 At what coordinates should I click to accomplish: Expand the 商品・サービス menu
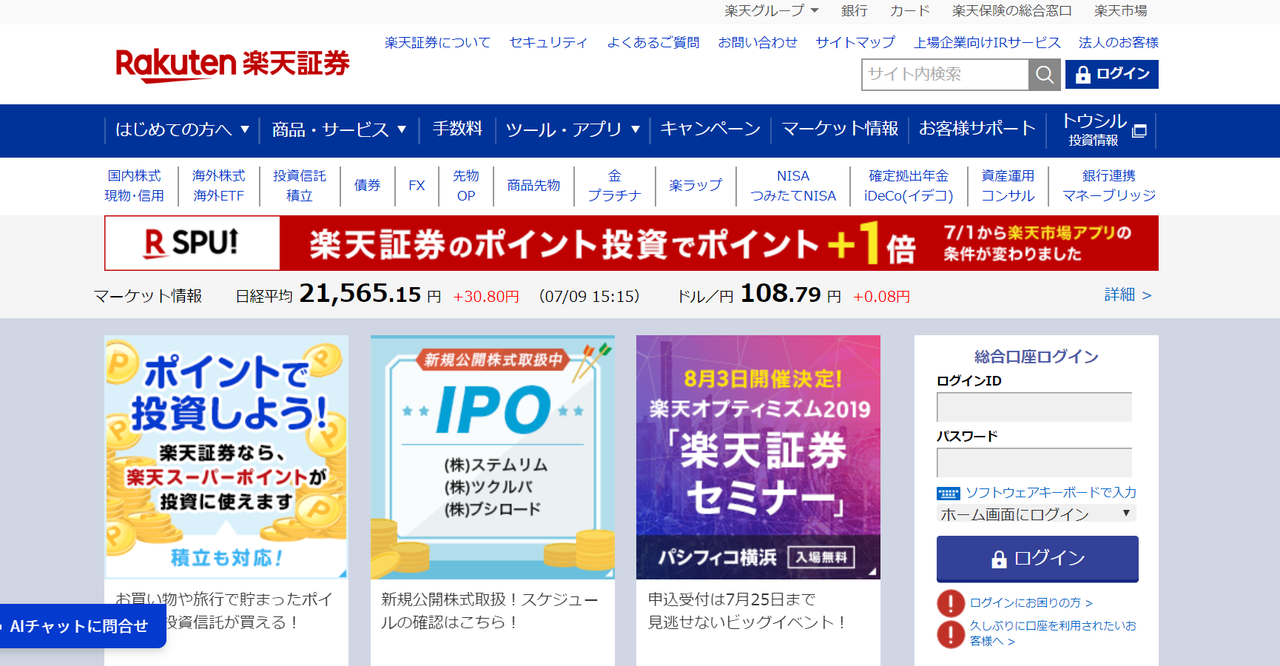340,130
